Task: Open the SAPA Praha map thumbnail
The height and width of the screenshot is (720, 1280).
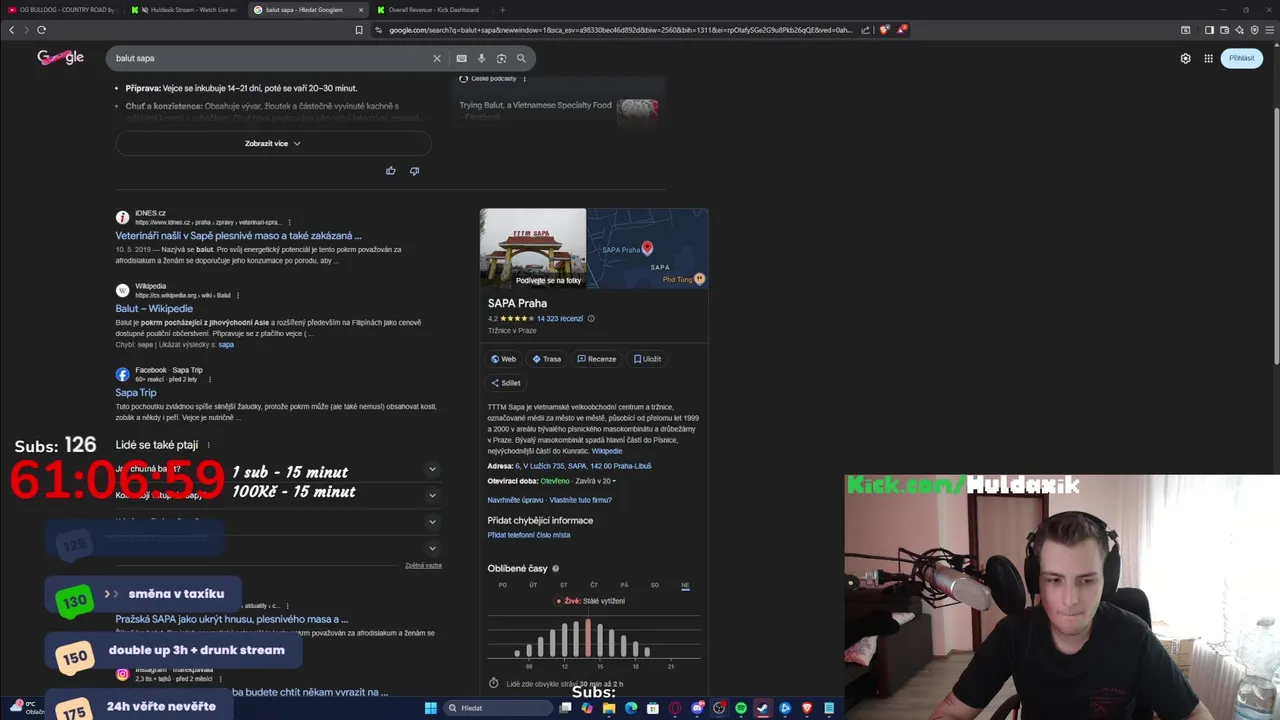Action: [x=647, y=248]
